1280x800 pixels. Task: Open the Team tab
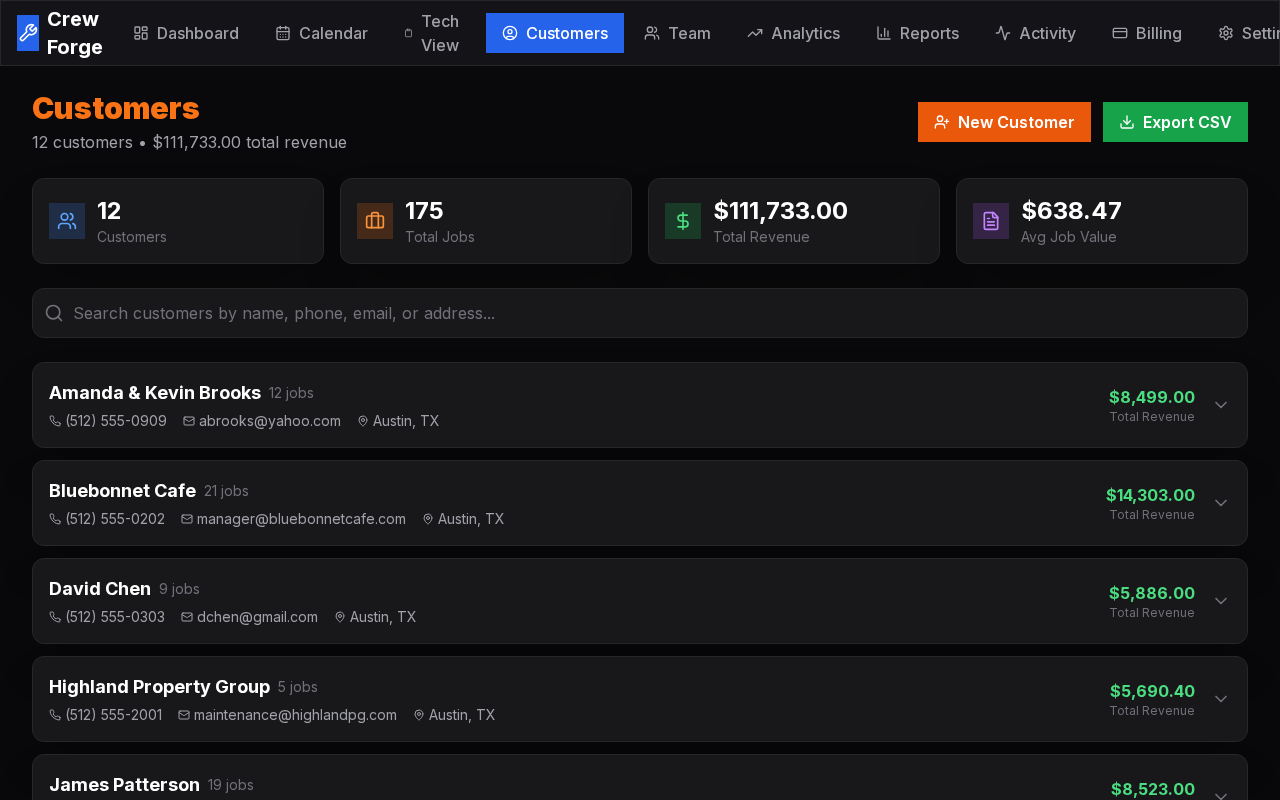pos(678,33)
